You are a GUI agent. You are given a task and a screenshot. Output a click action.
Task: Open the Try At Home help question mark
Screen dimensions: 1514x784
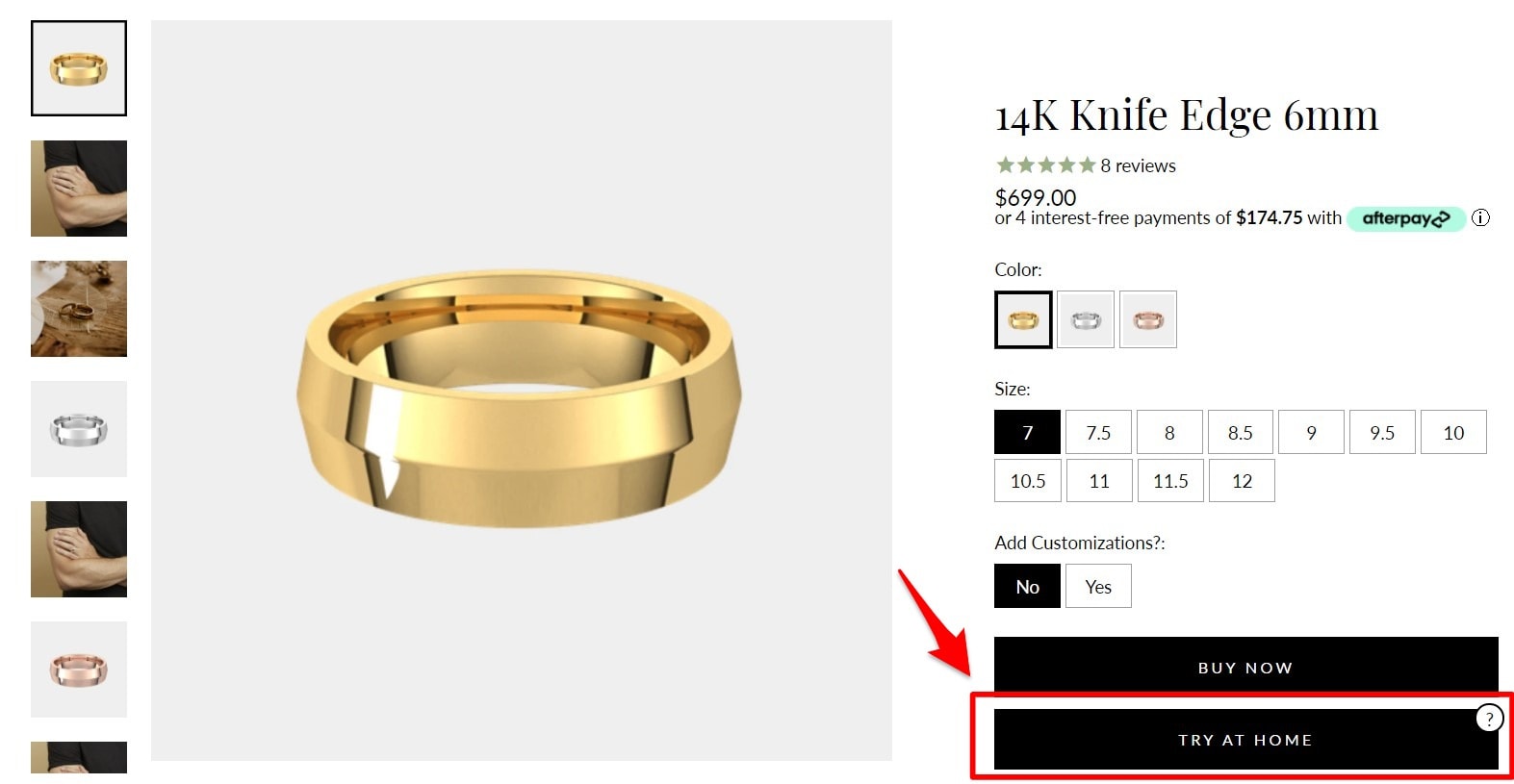pyautogui.click(x=1489, y=718)
